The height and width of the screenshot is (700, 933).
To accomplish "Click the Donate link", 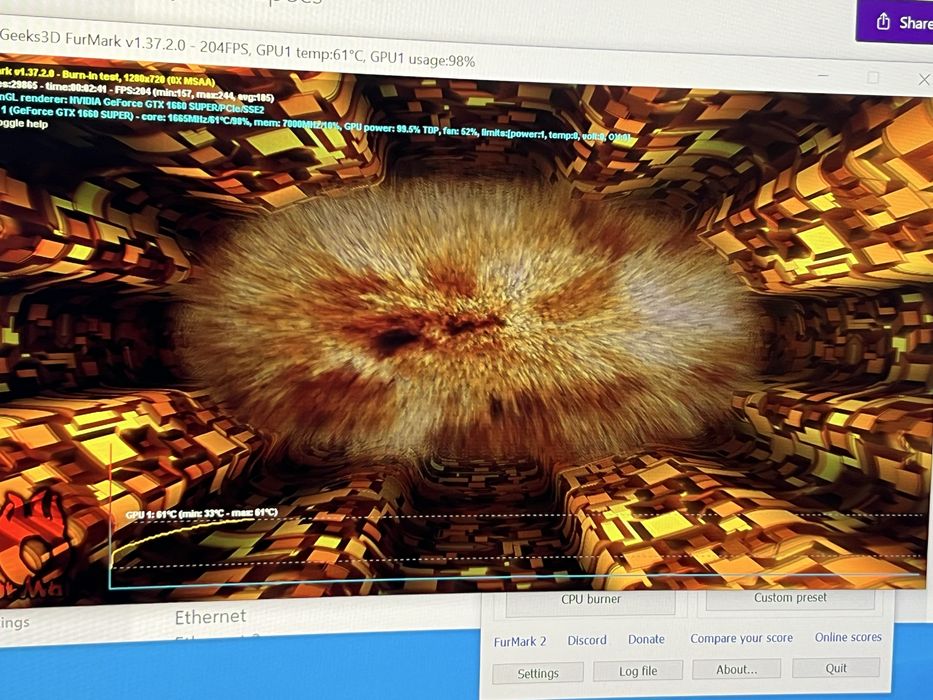I will [x=646, y=639].
